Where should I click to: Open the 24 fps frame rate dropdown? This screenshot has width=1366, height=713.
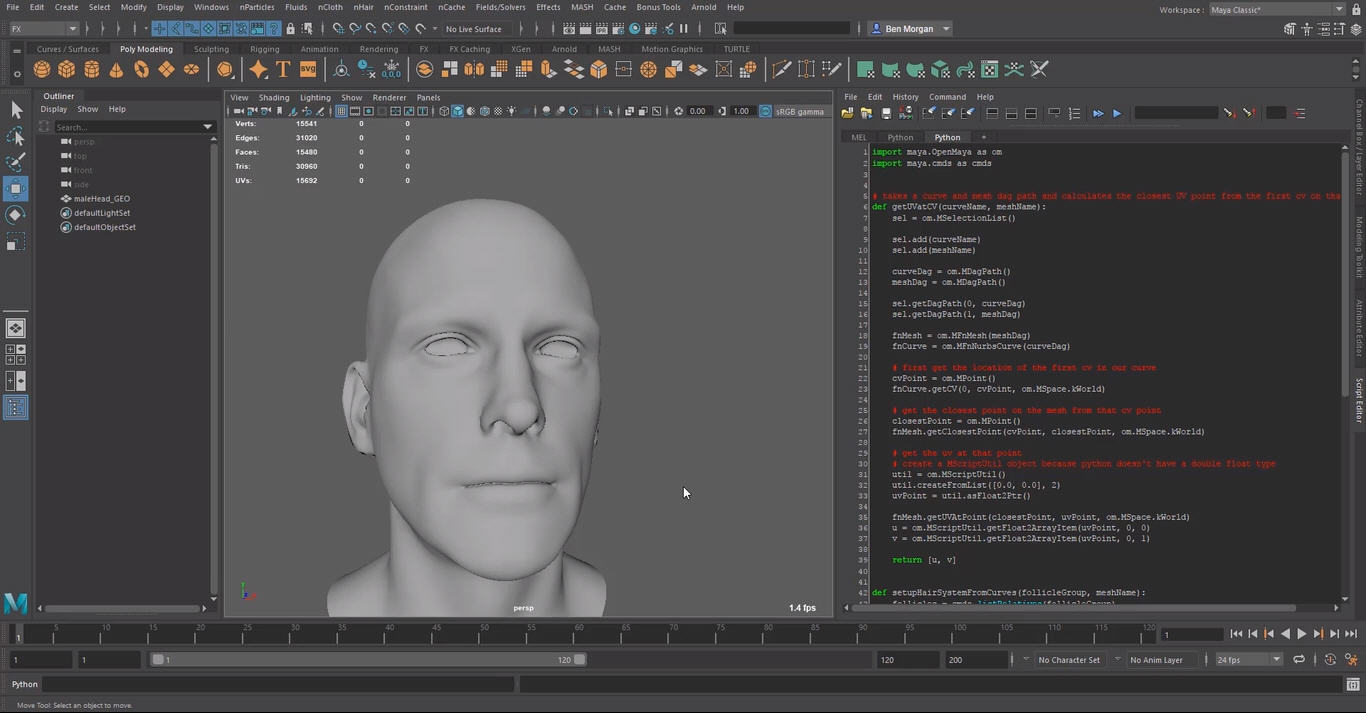pos(1248,660)
